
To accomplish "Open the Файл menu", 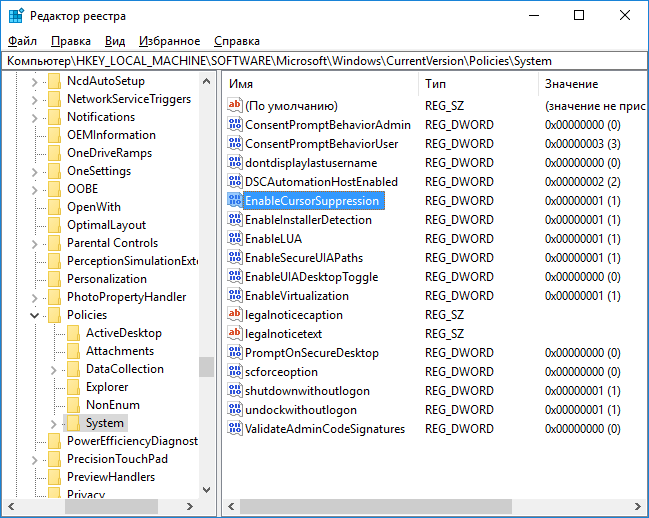I will point(22,41).
